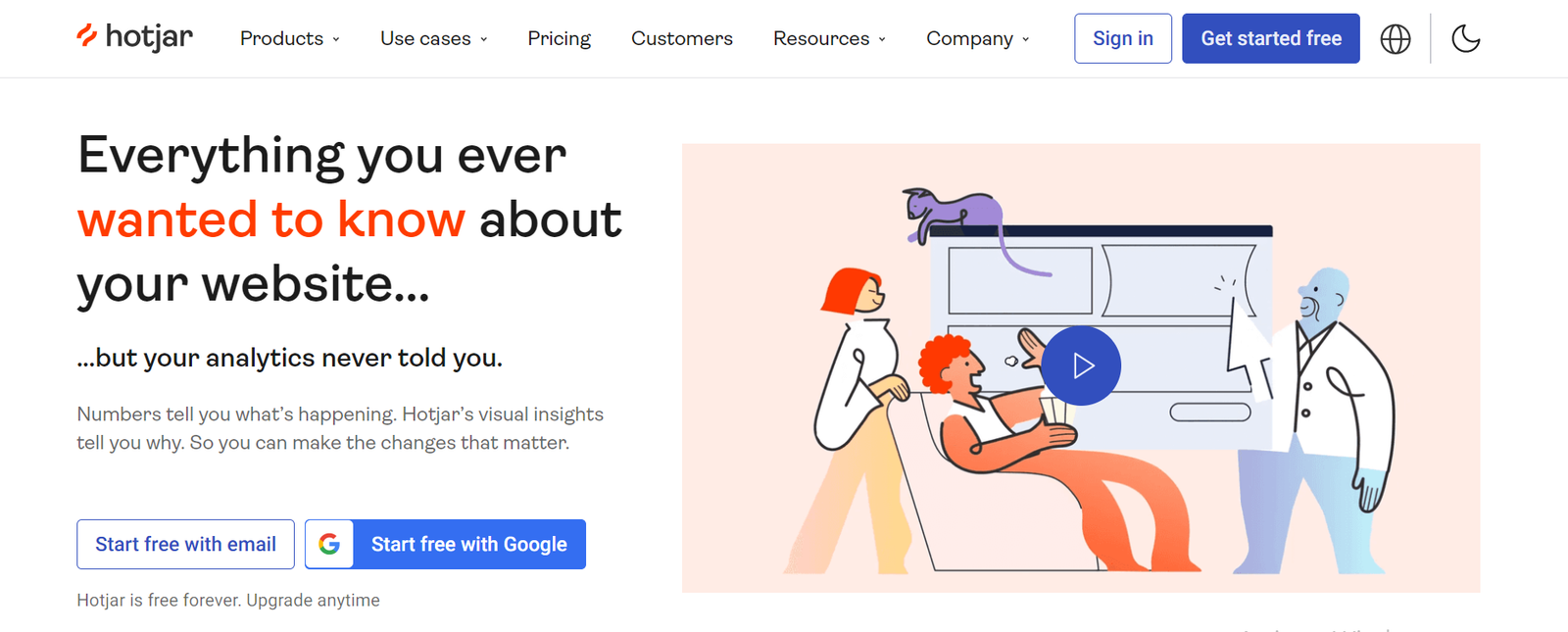1568x632 pixels.
Task: Click the hero illustration thumbnail
Action: (1081, 367)
